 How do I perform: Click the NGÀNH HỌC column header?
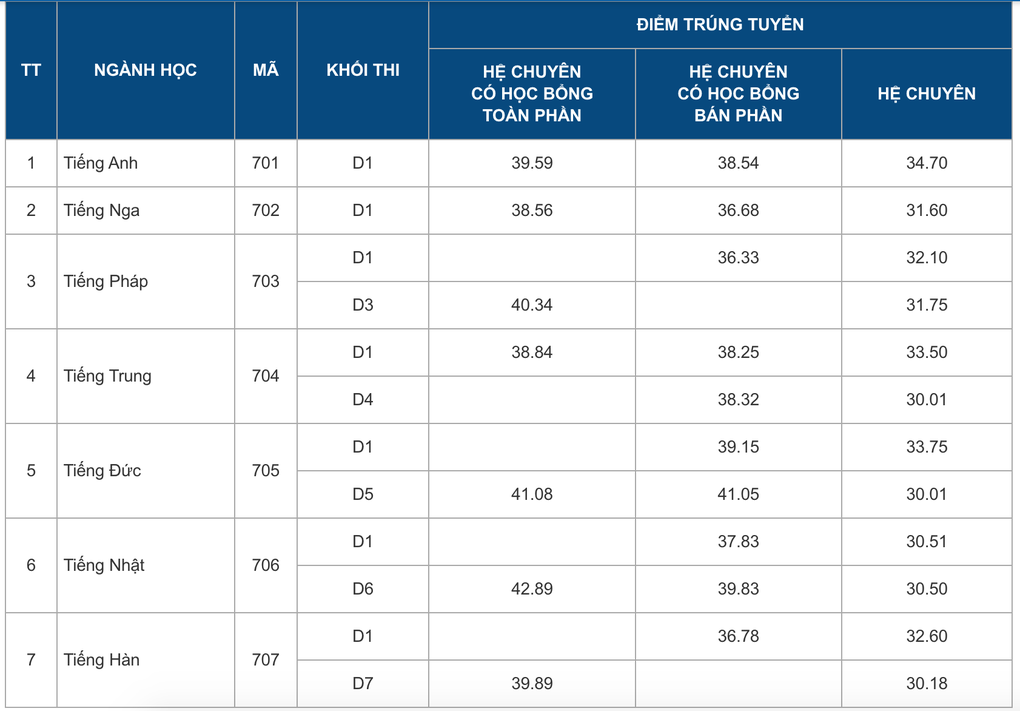click(x=146, y=70)
